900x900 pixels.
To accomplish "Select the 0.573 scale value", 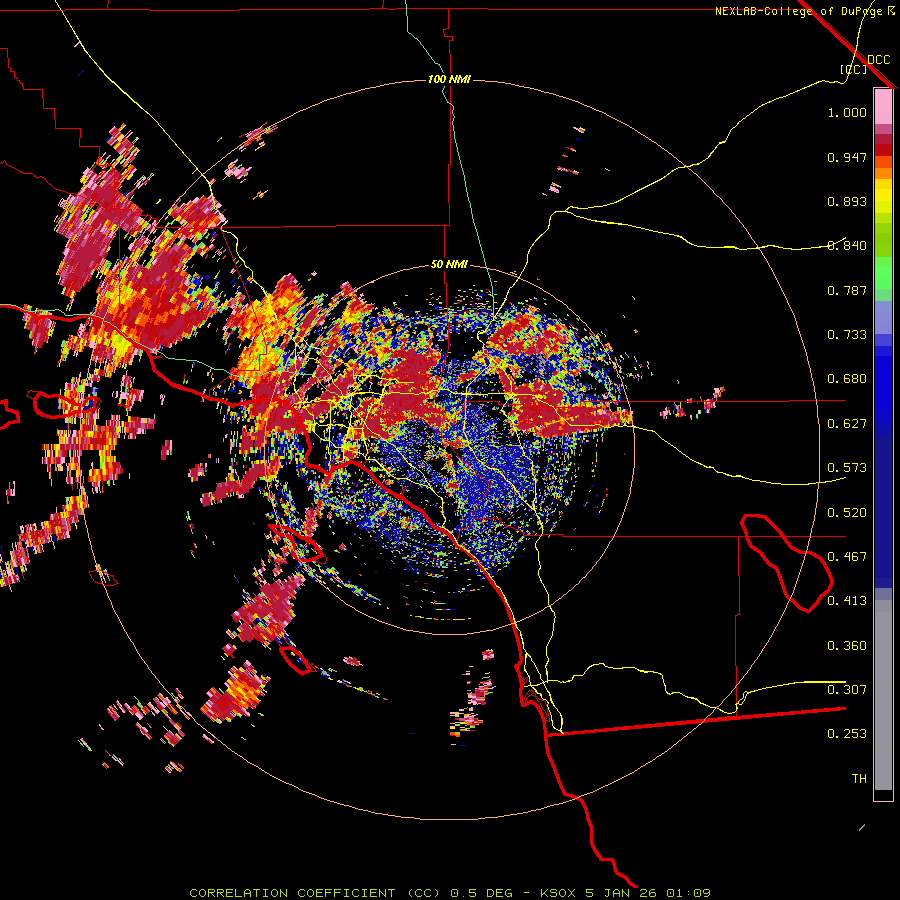I will coord(847,468).
